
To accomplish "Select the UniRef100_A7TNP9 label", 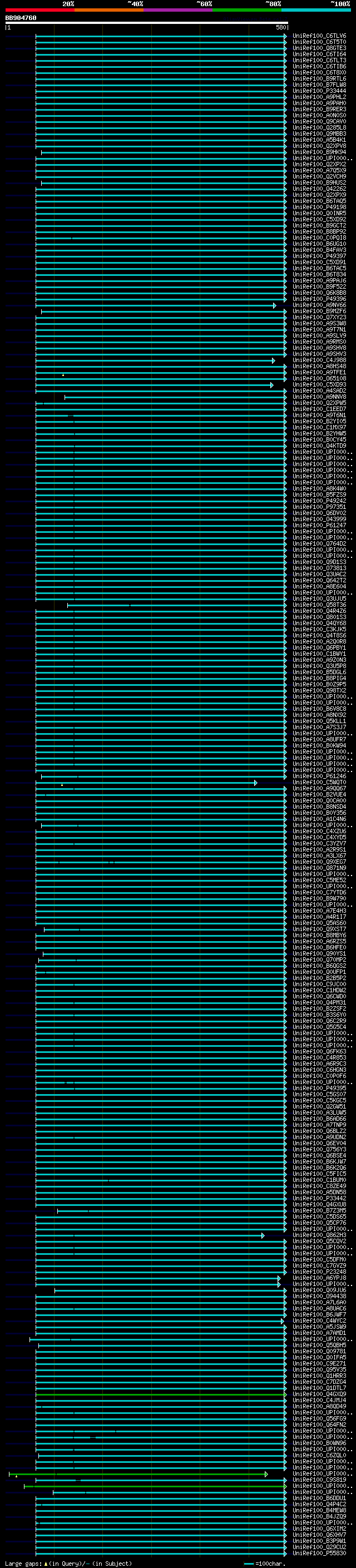I will point(319,1125).
